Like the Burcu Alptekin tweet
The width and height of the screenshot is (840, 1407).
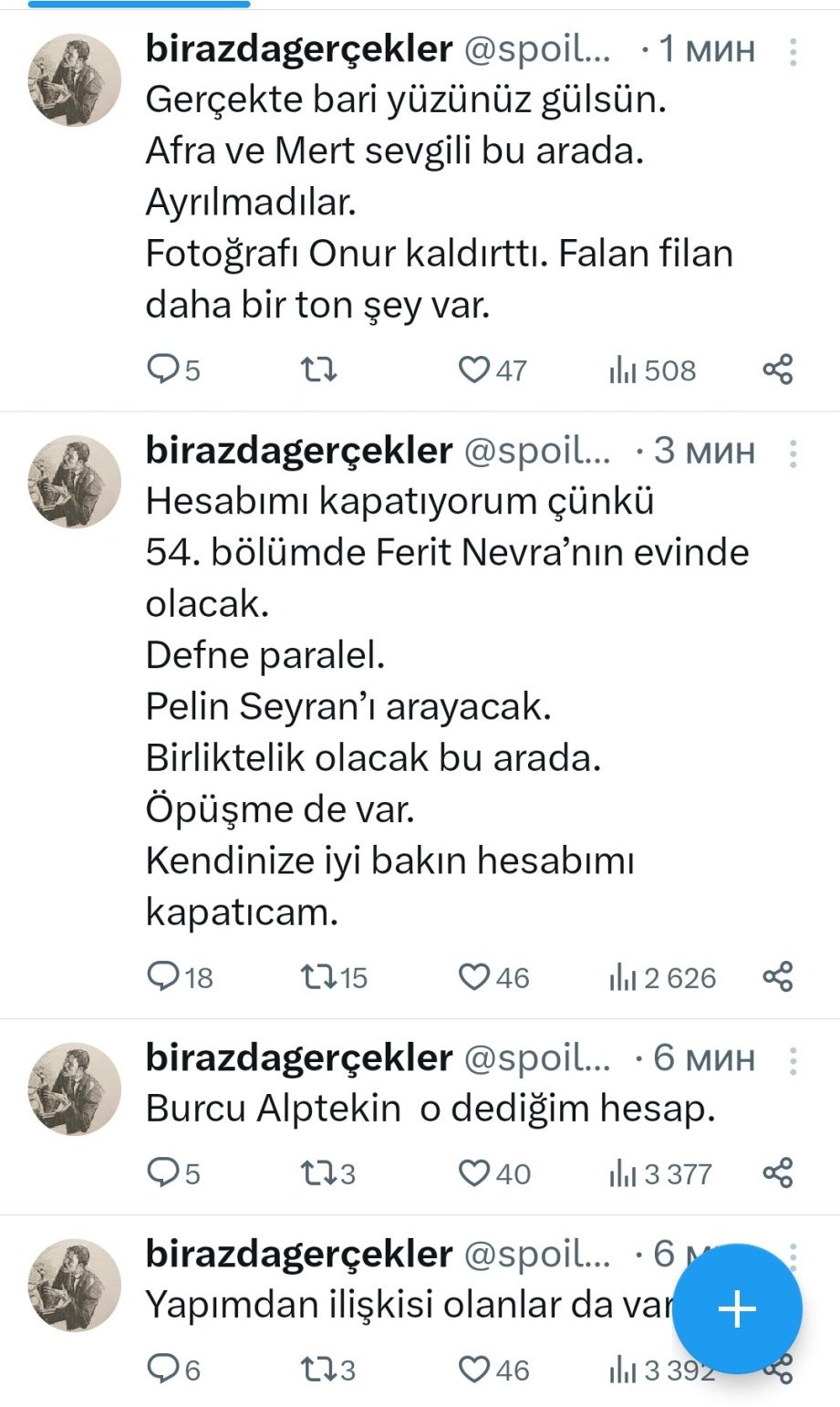point(474,1172)
